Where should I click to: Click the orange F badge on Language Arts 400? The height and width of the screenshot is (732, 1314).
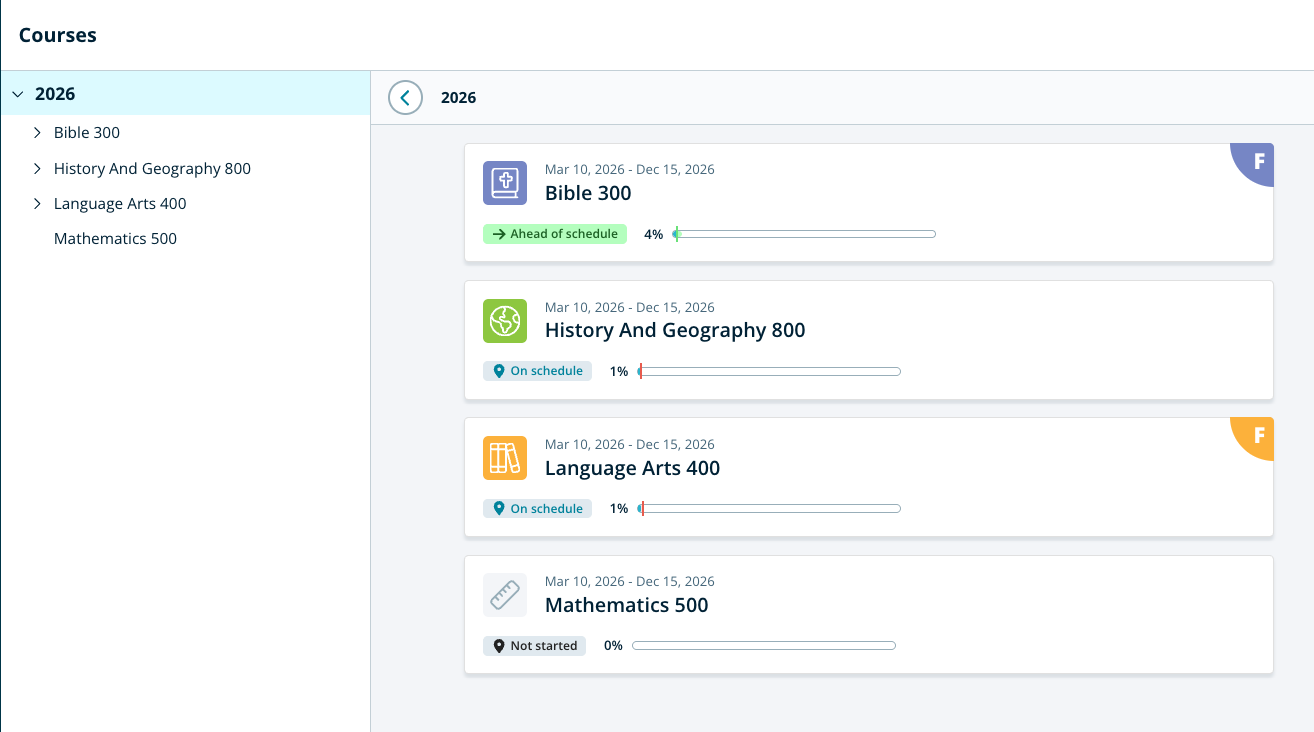[1257, 437]
